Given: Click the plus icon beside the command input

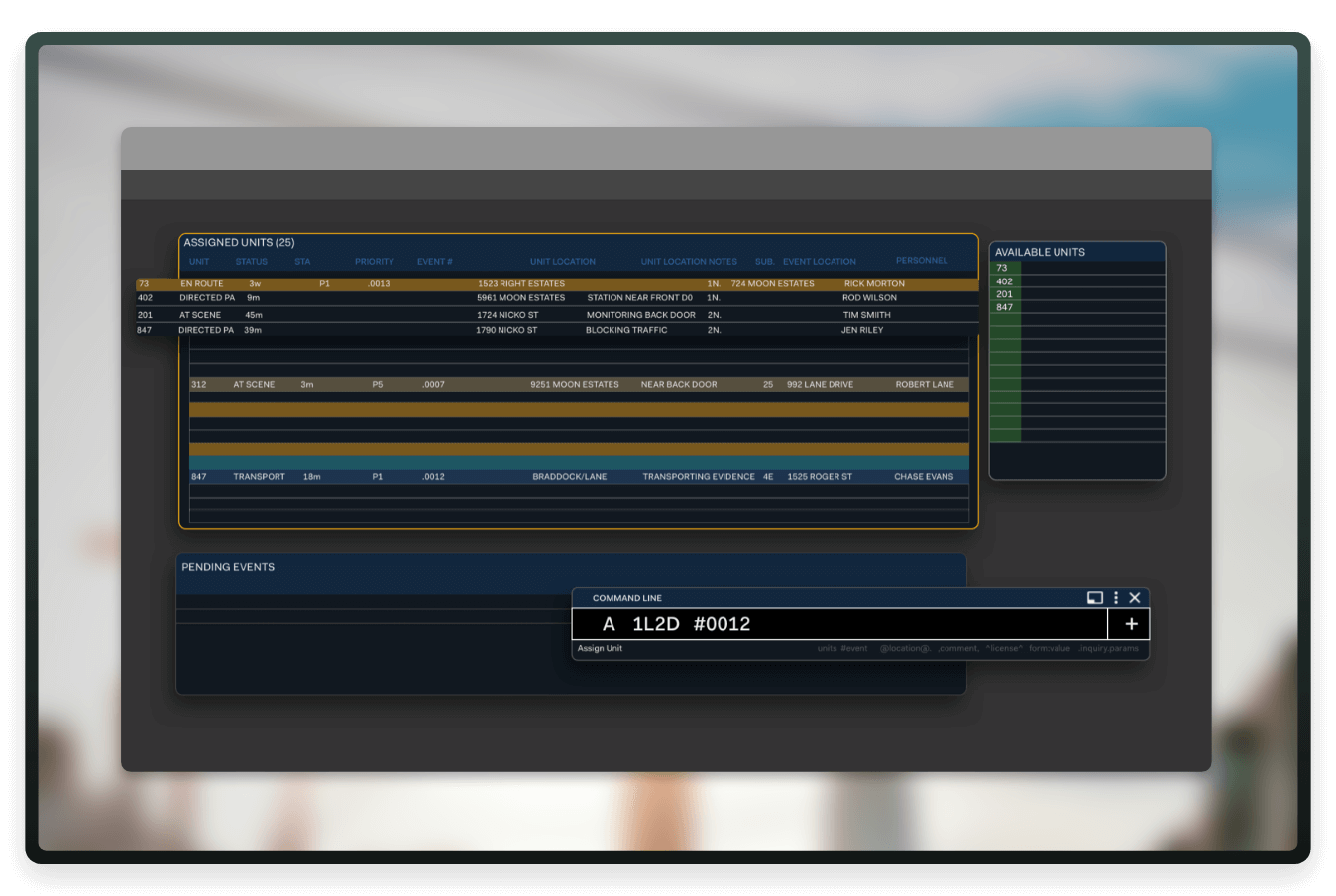Looking at the screenshot, I should coord(1130,623).
